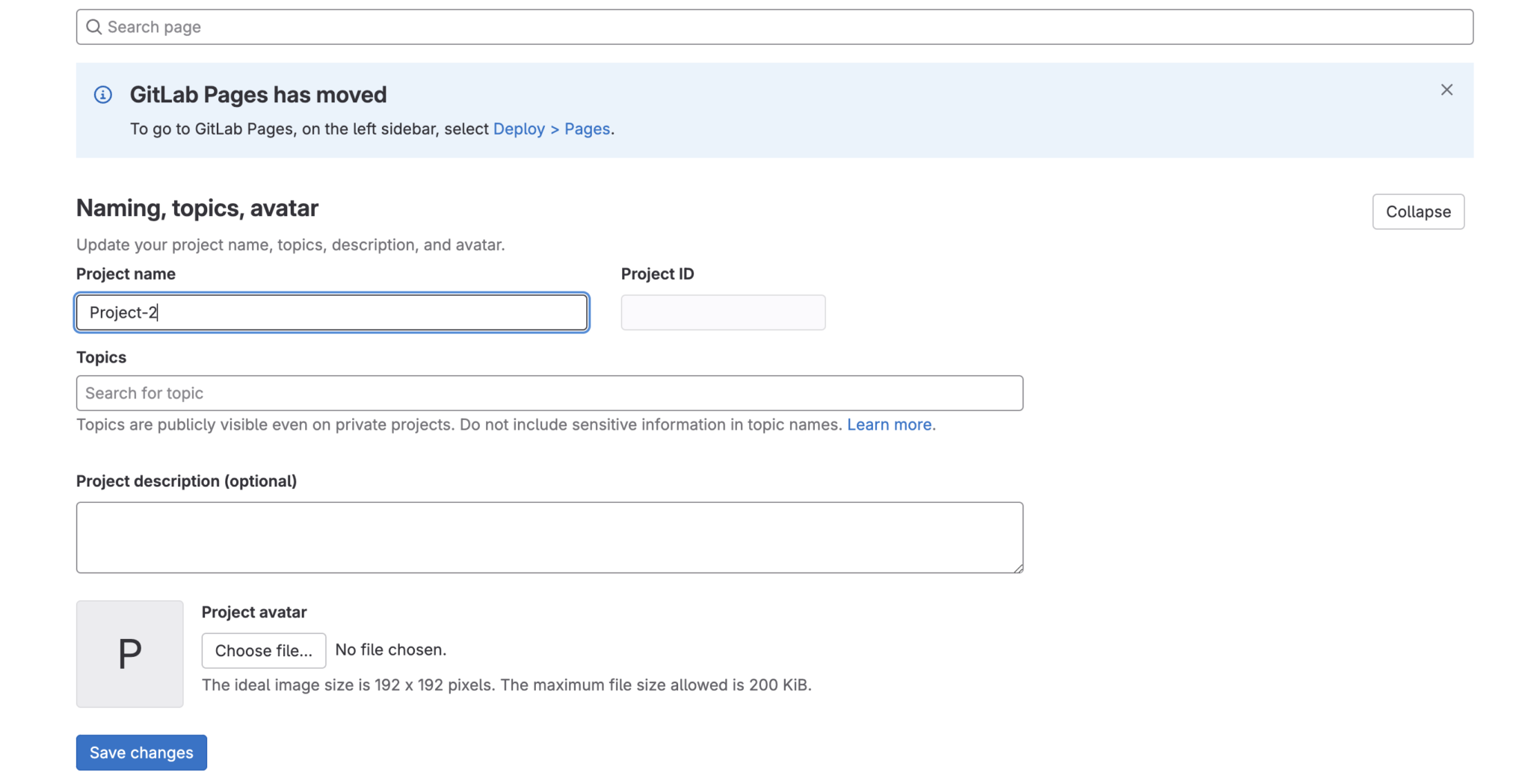Viewport: 1531px width, 784px height.
Task: Click the Project ID field
Action: click(x=722, y=312)
